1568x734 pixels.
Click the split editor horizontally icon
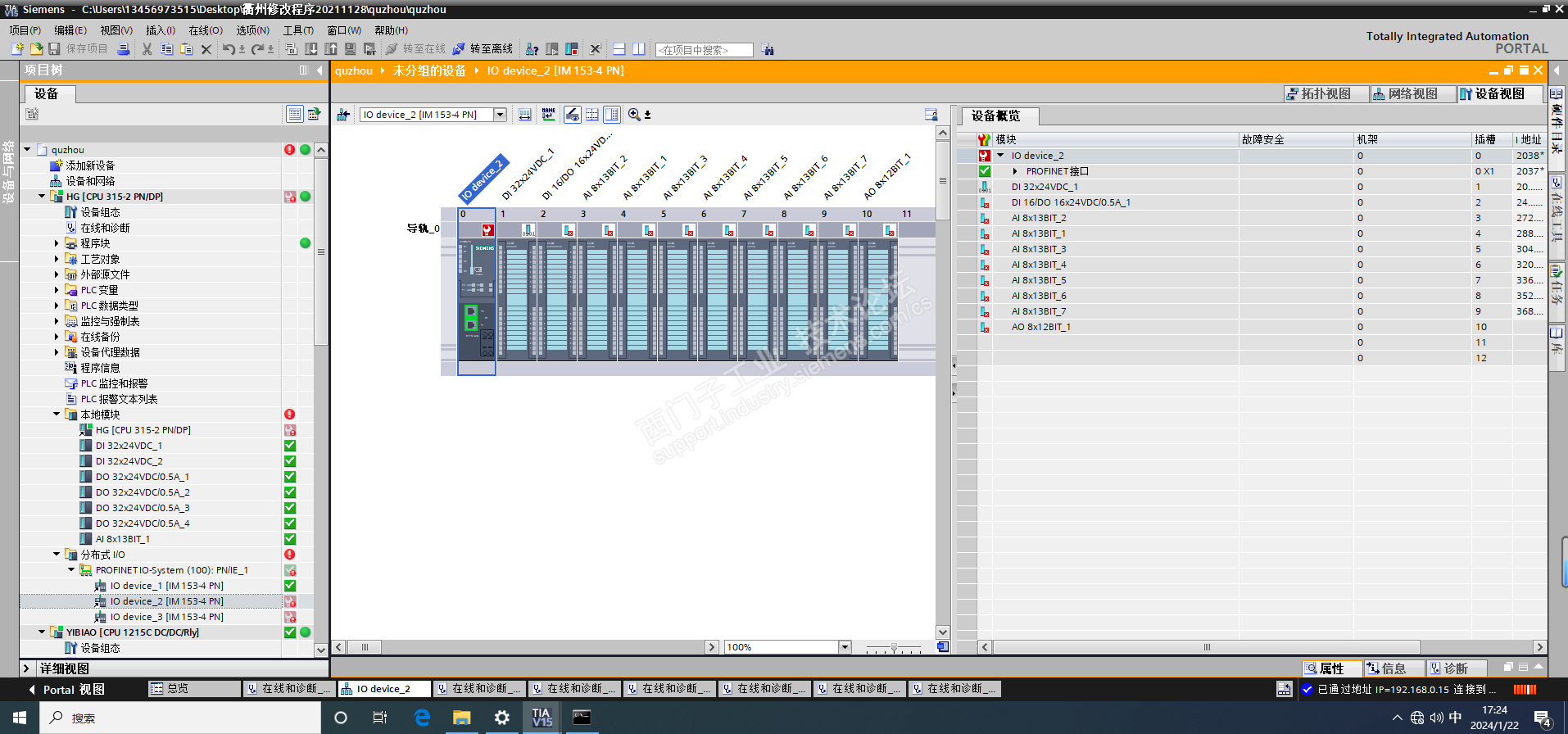tap(619, 49)
